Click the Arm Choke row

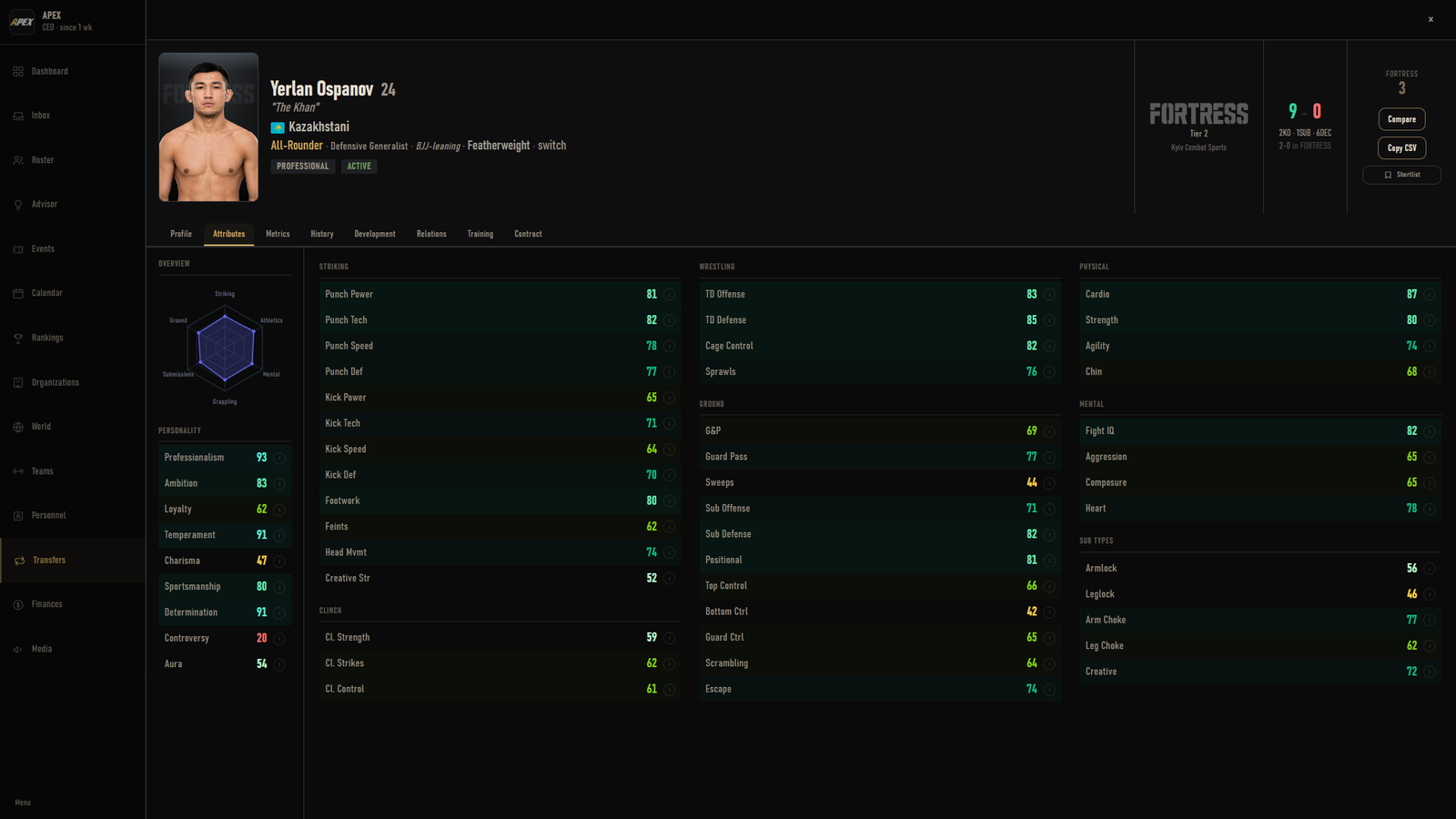[1259, 620]
